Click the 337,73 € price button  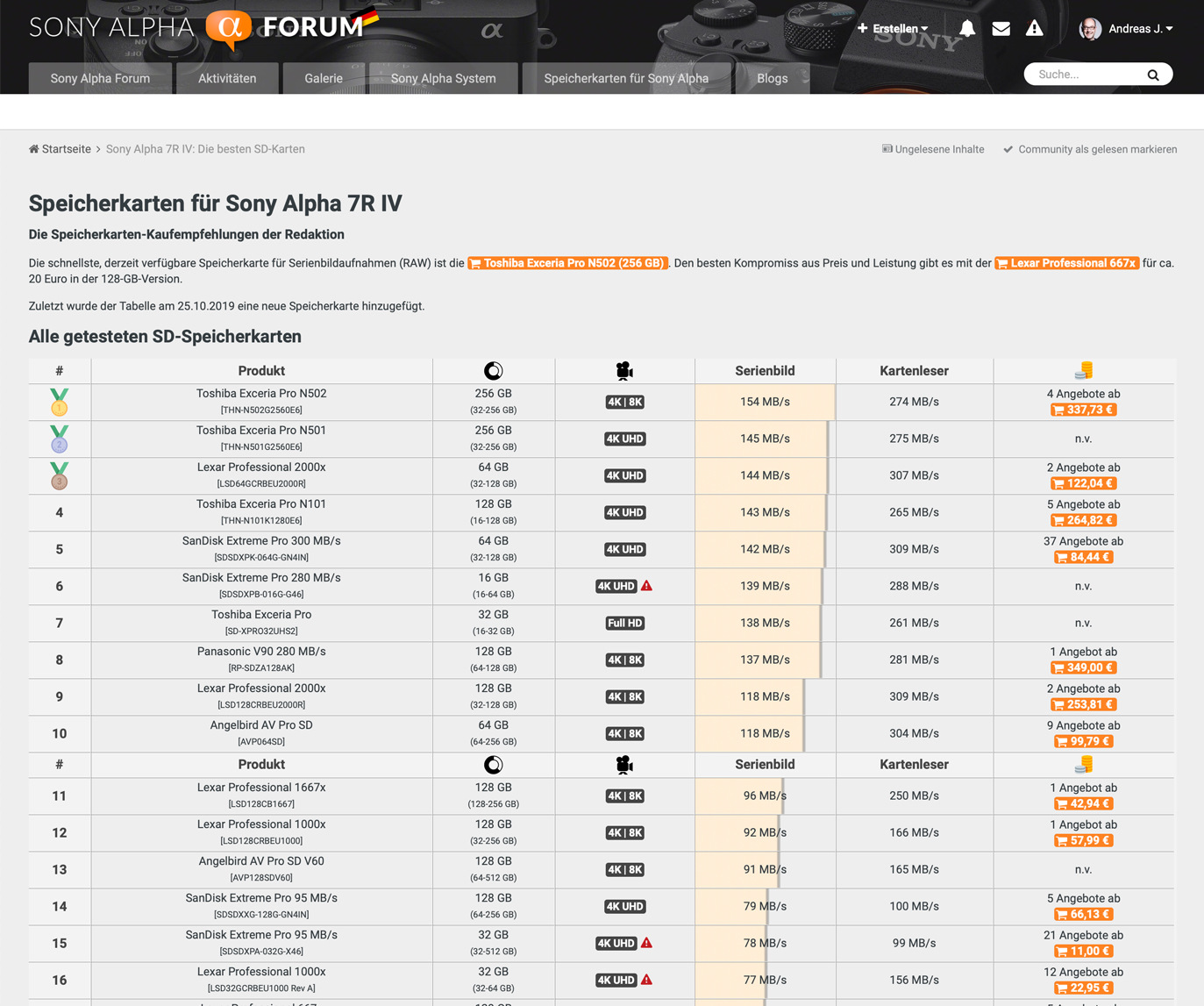tap(1083, 410)
